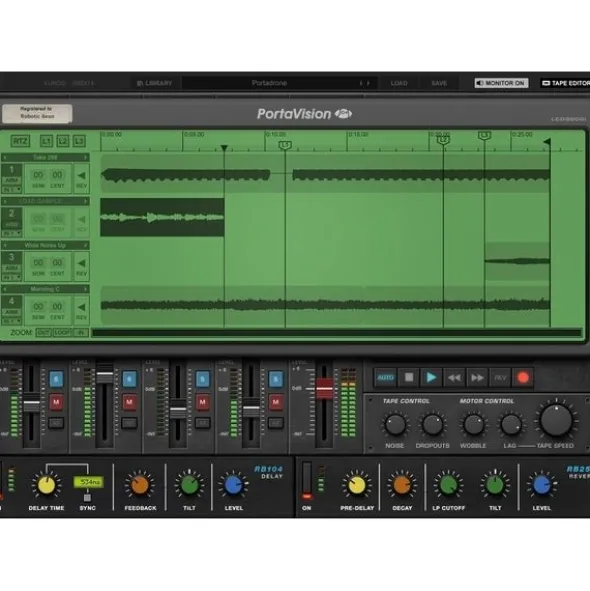The width and height of the screenshot is (590, 591).
Task: Open track 3 input dropdown
Action: [x=12, y=277]
